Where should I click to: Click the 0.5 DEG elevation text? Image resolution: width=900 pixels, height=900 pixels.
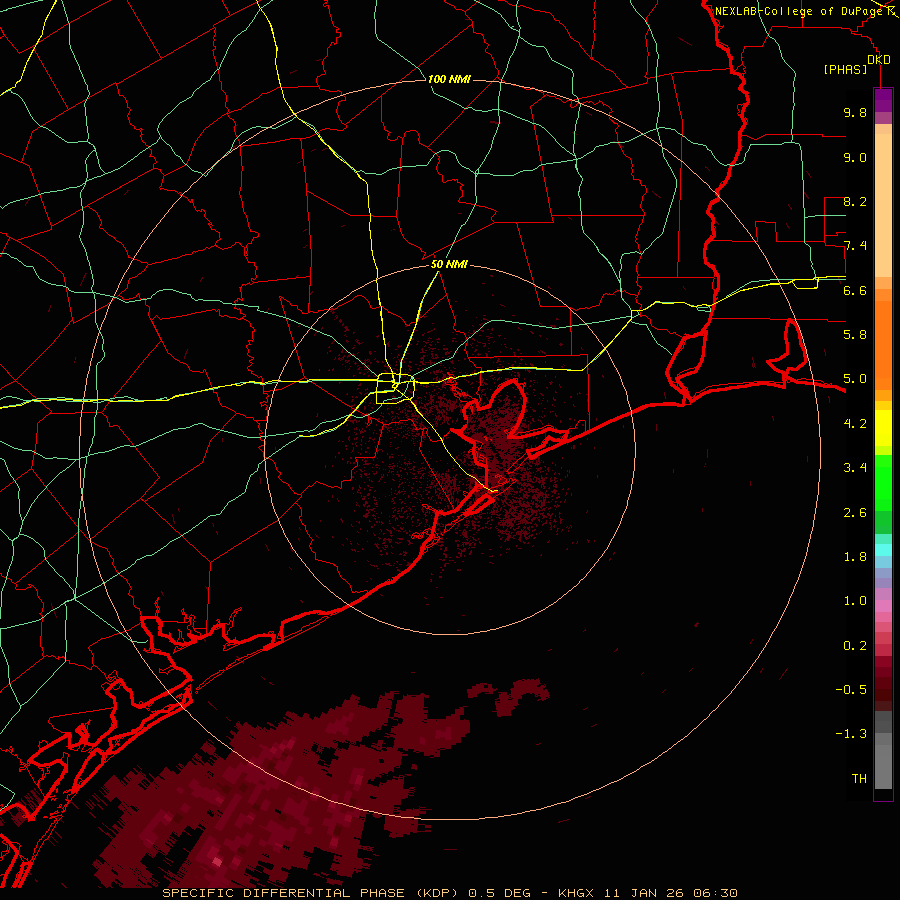[500, 893]
